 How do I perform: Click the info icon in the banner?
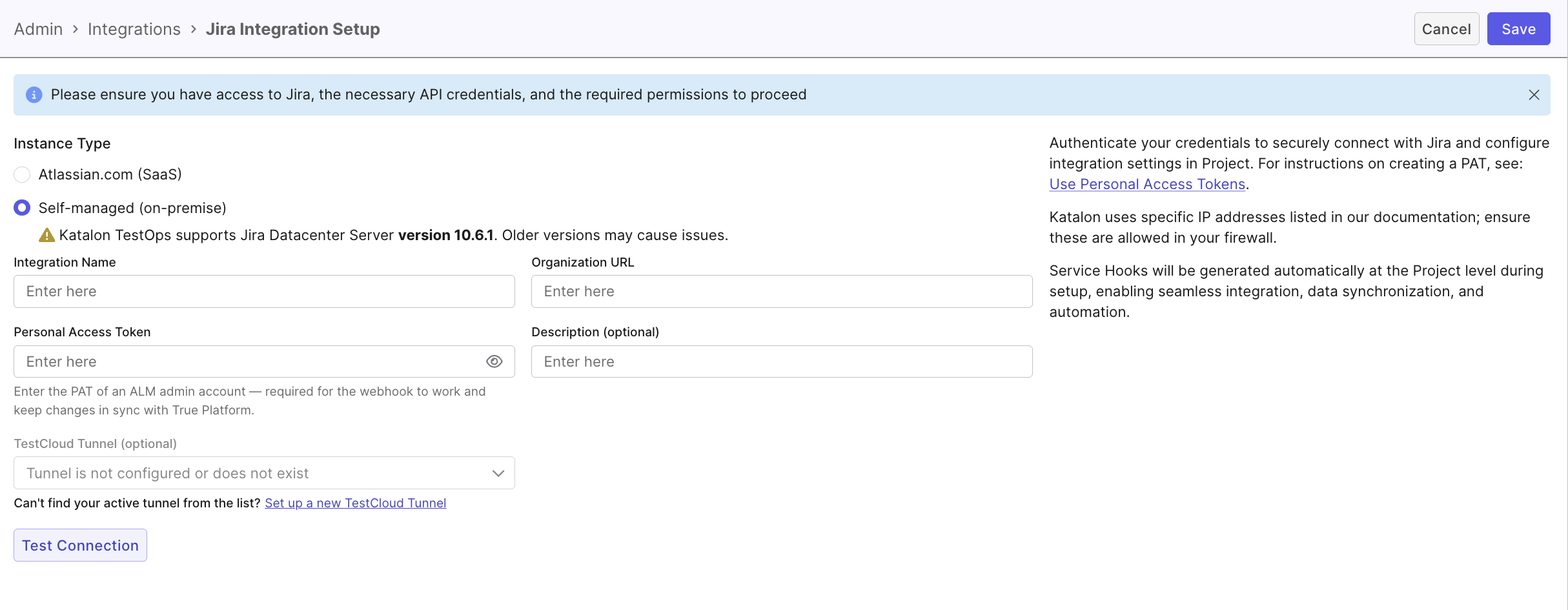(x=34, y=95)
